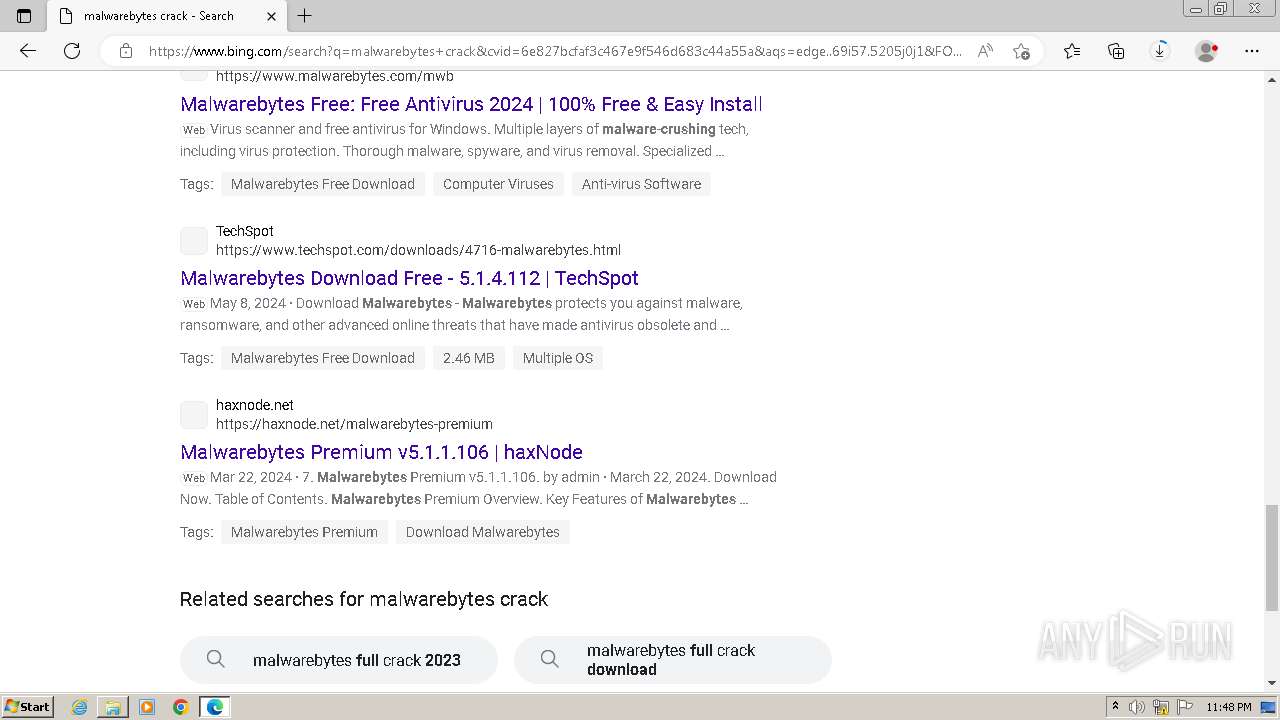Open Action Center flag icon

coord(1184,707)
